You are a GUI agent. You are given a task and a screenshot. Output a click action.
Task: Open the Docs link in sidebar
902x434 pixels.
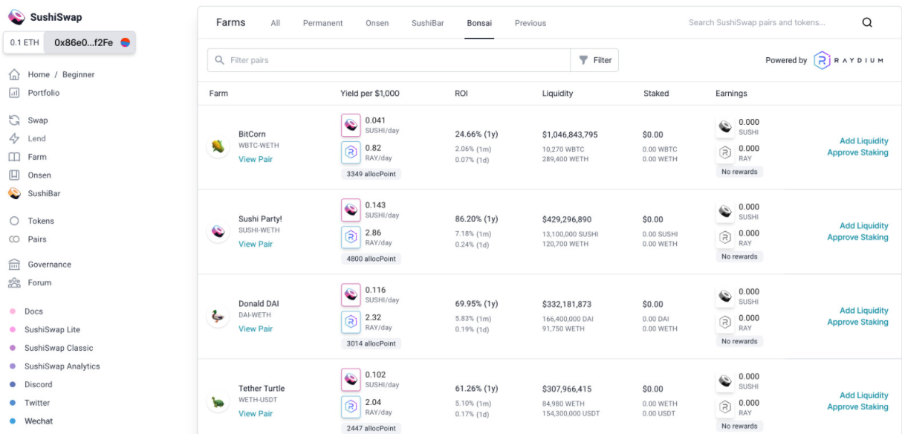[33, 311]
